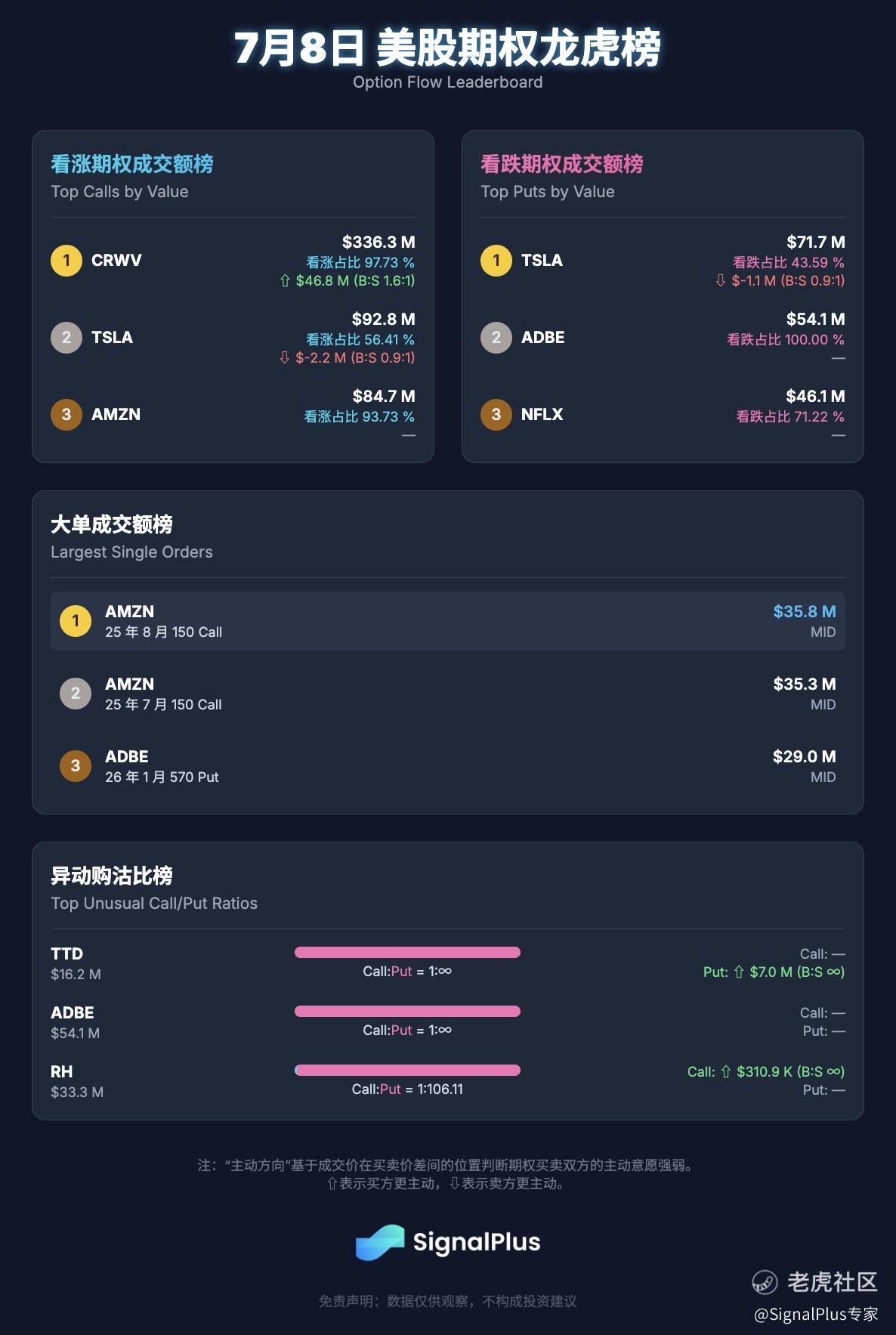Select the RH call/put ratio bar

tap(407, 1071)
